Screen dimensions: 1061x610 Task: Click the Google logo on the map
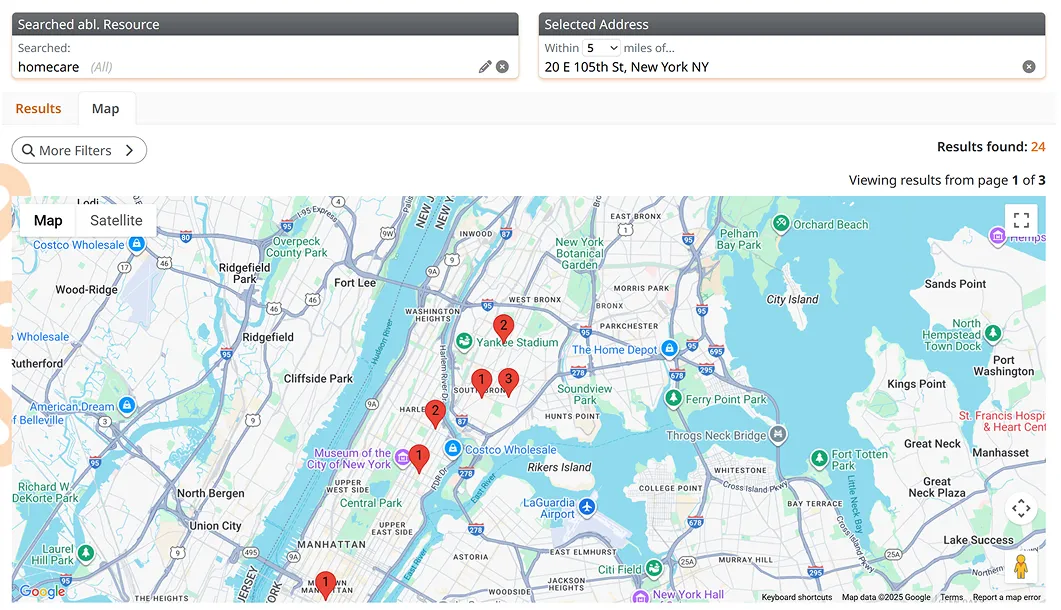42,591
